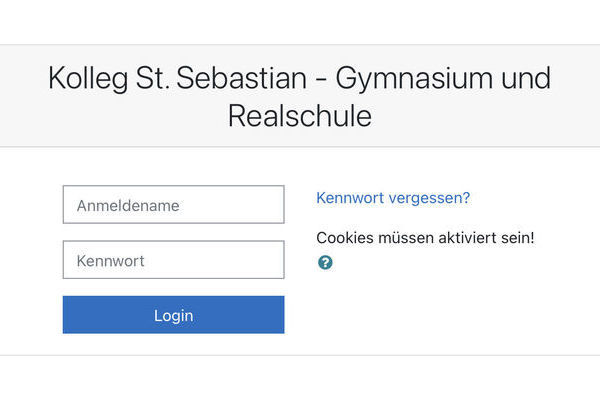
Task: Click the 'Cookies müssen aktiviert sein!' text
Action: point(425,238)
